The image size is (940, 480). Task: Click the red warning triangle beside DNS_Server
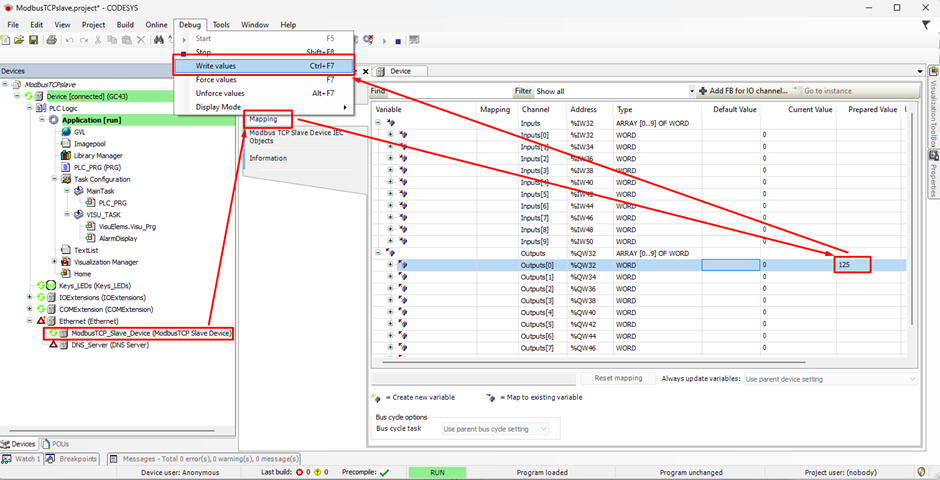pos(53,345)
